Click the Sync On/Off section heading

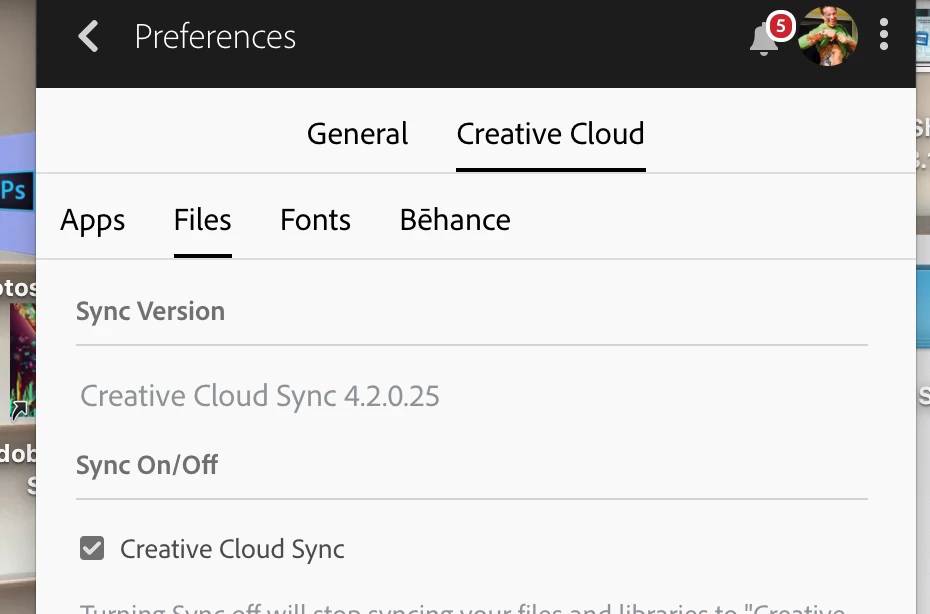pos(147,465)
